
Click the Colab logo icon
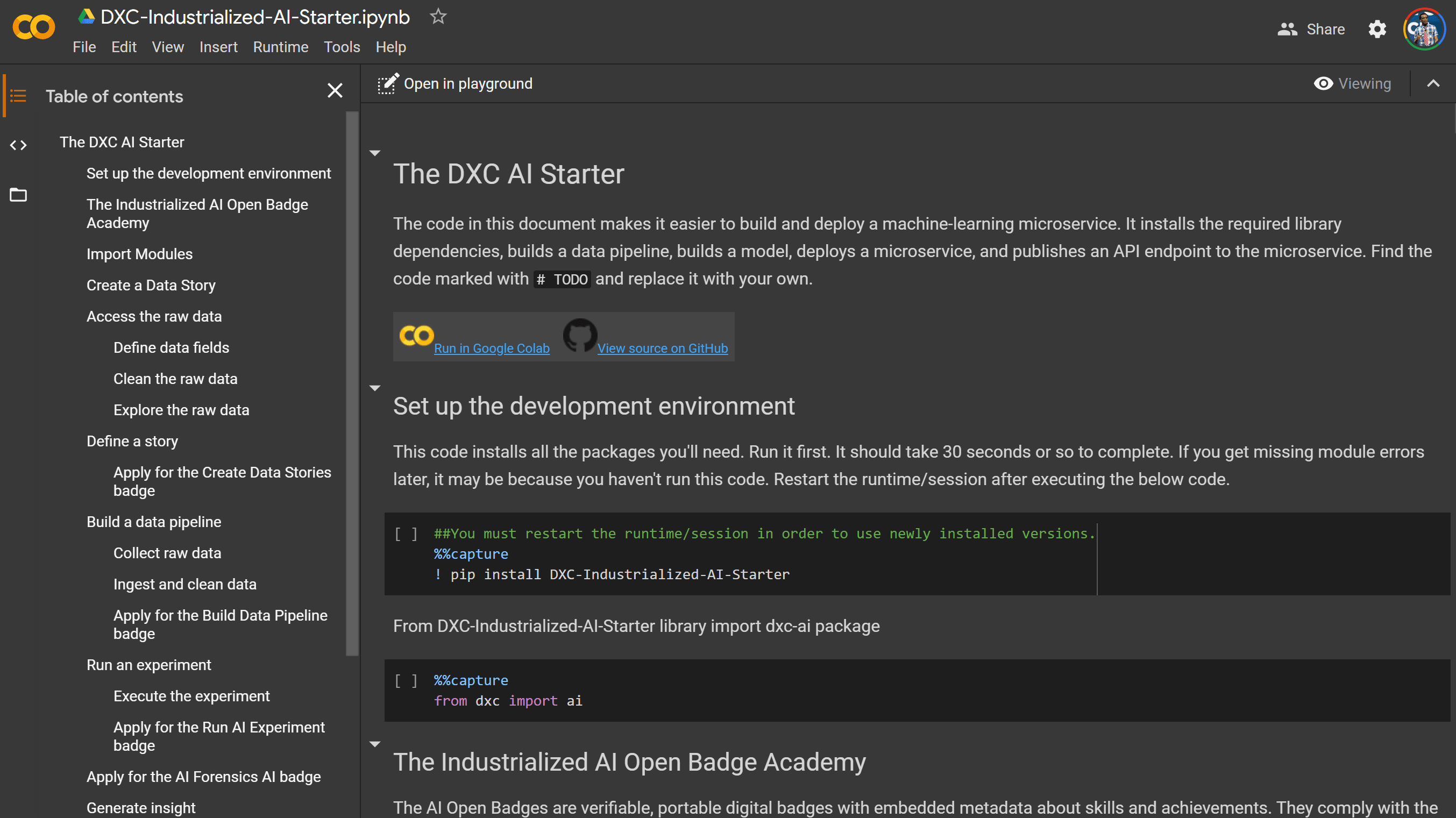click(x=34, y=27)
